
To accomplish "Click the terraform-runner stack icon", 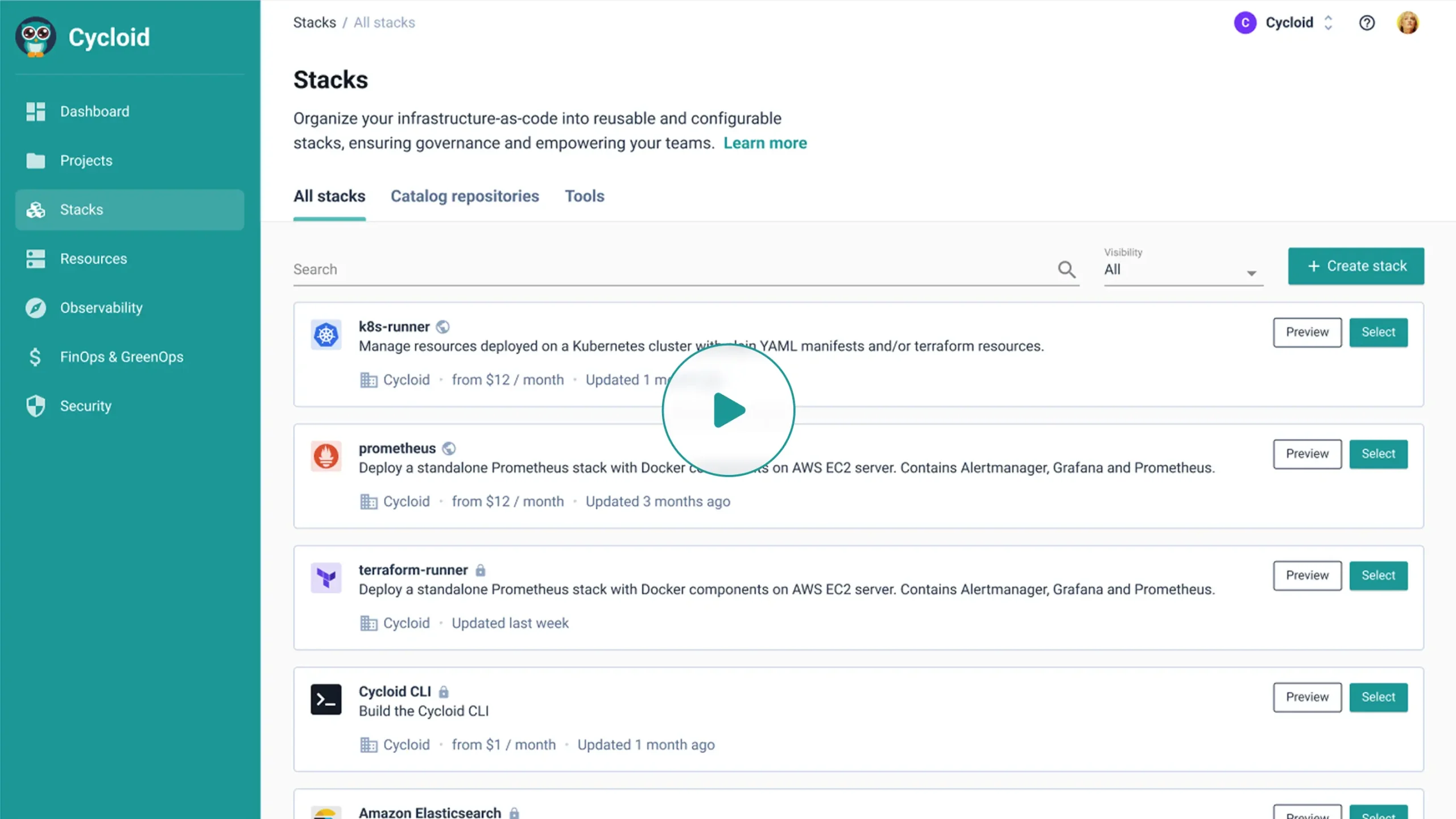I will click(x=326, y=578).
